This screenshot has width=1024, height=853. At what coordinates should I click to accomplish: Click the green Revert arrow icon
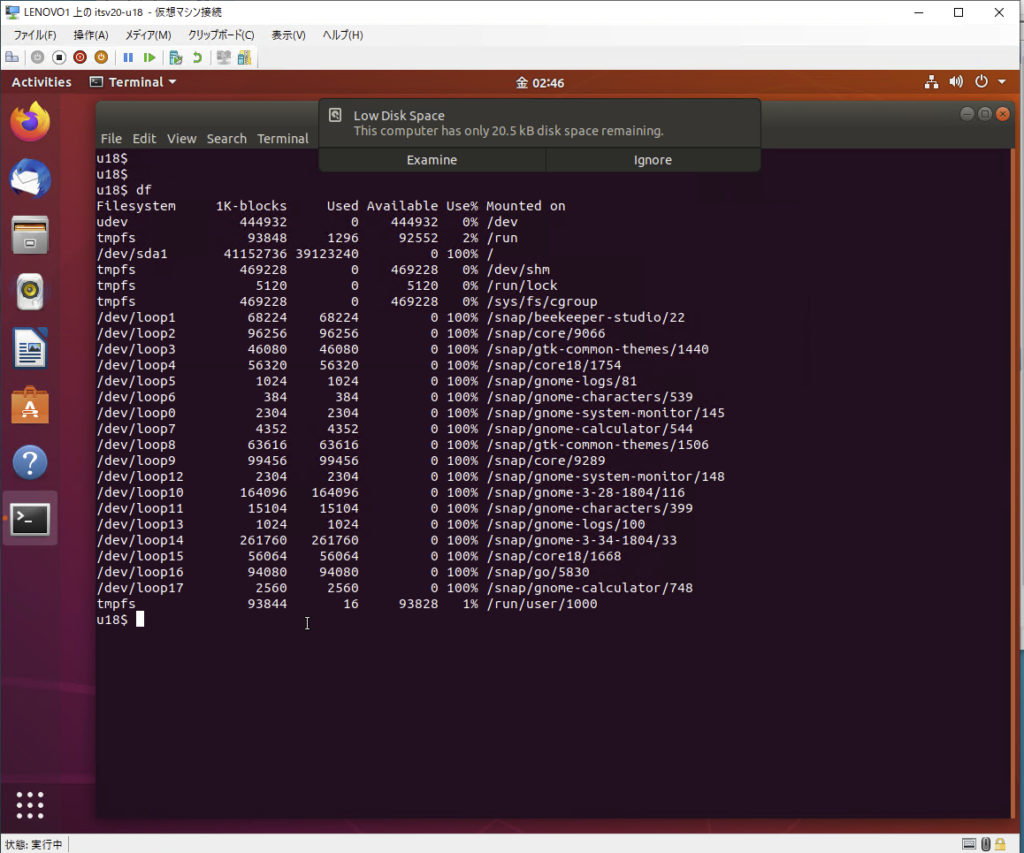(197, 58)
